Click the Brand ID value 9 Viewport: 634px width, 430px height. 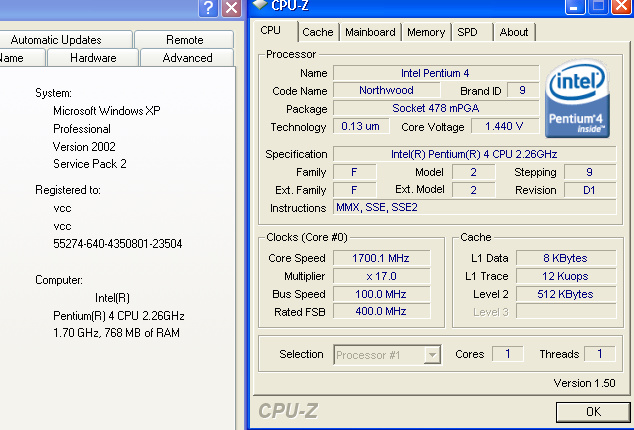click(x=522, y=90)
